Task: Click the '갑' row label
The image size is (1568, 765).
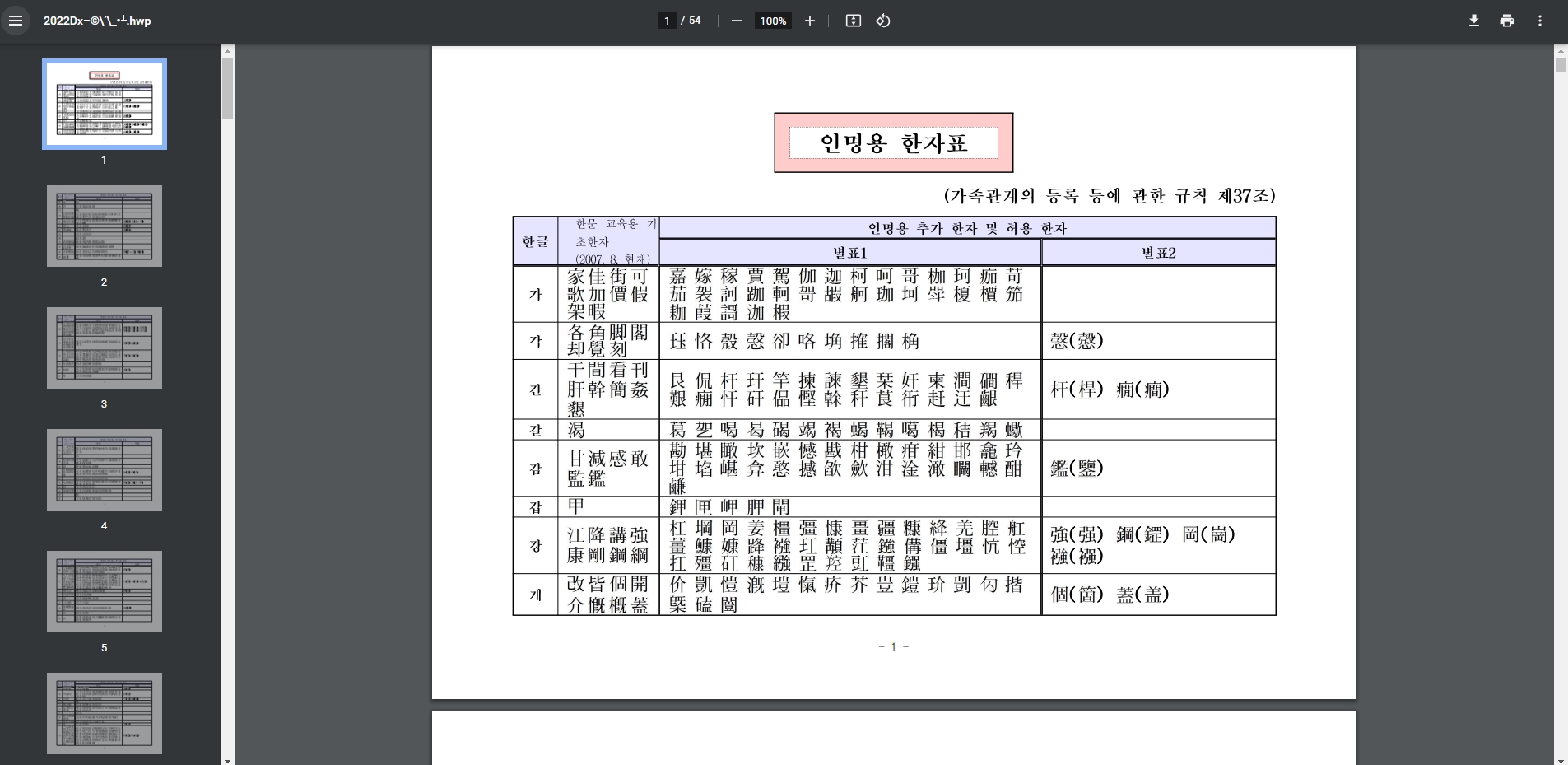Action: (x=536, y=506)
